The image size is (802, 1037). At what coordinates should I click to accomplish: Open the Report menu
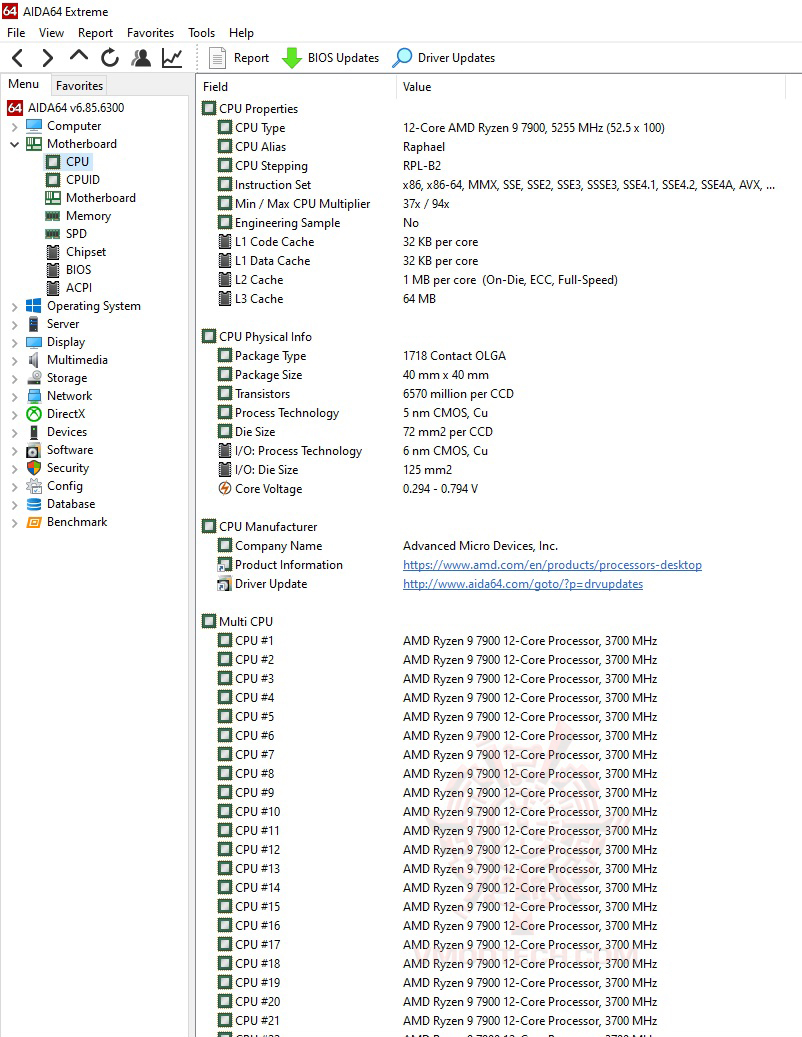[95, 32]
